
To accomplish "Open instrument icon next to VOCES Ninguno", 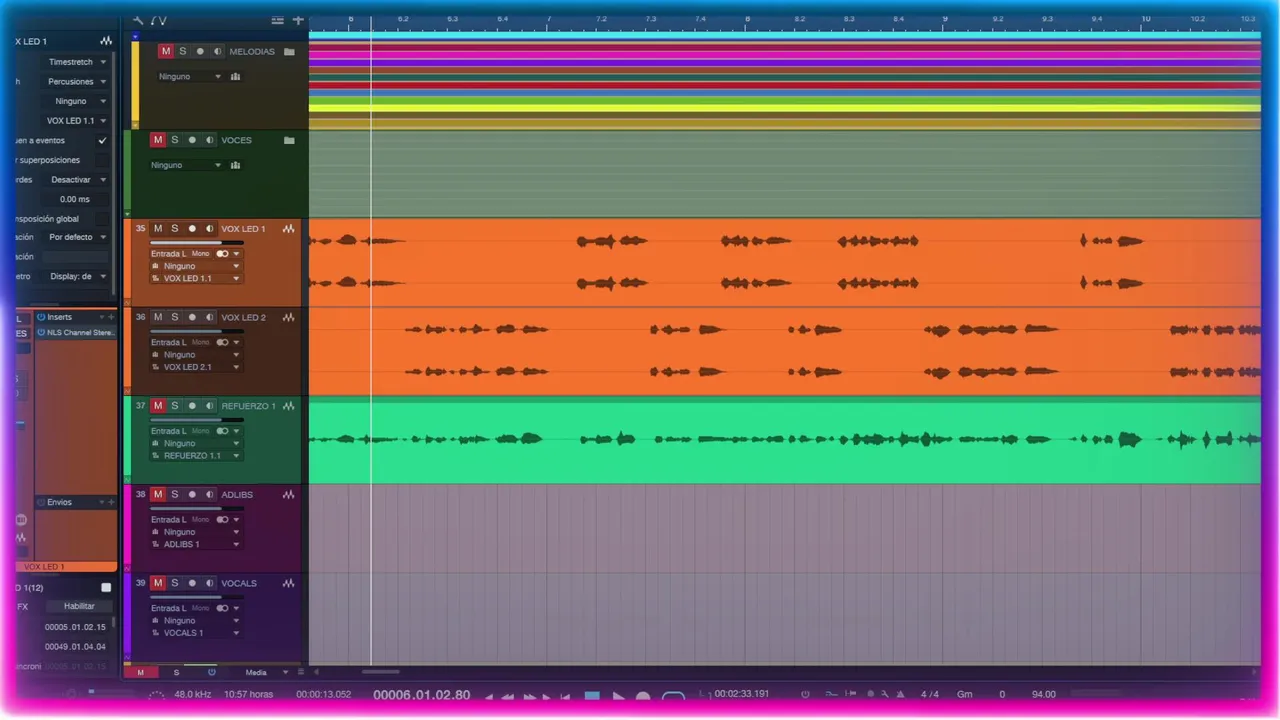I will [236, 165].
